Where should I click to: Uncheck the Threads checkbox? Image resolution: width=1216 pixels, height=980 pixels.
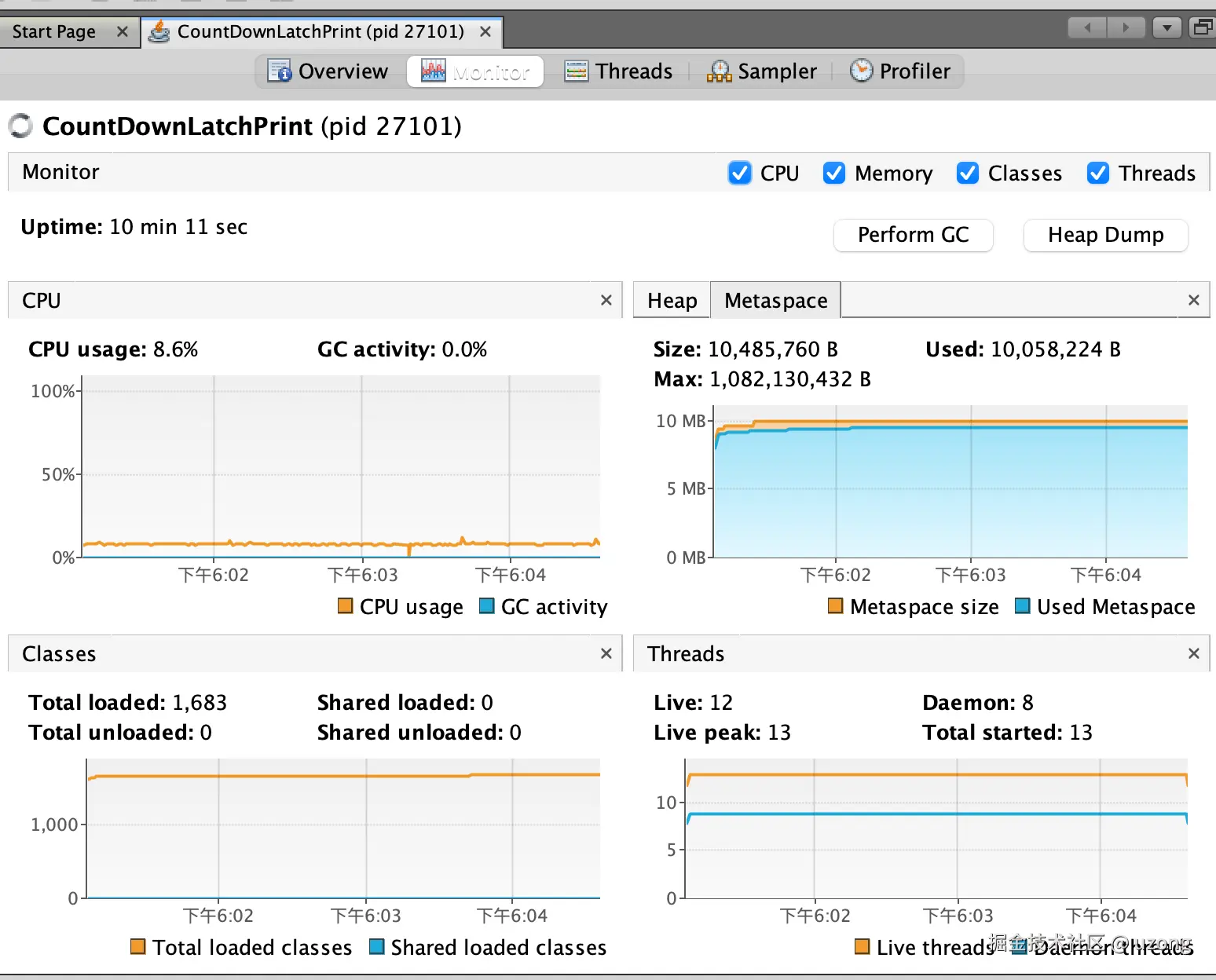pos(1097,173)
